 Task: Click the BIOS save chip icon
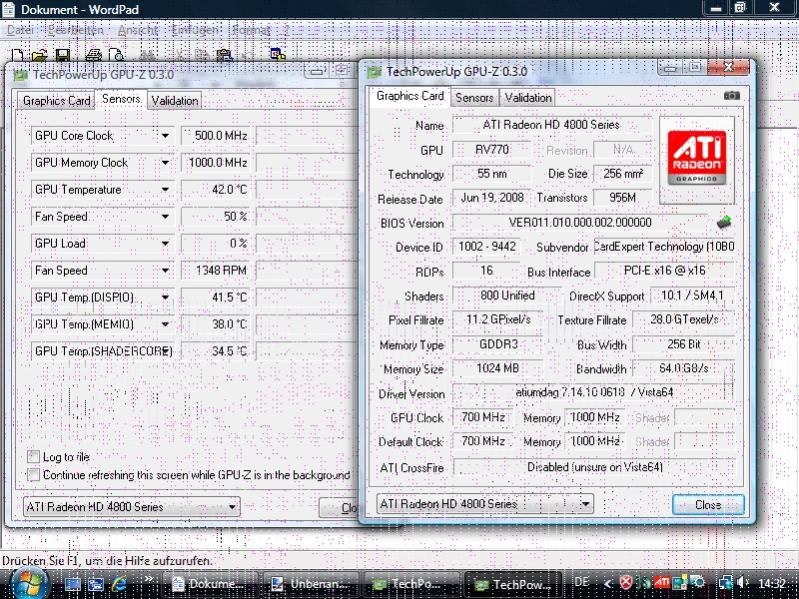pos(724,222)
